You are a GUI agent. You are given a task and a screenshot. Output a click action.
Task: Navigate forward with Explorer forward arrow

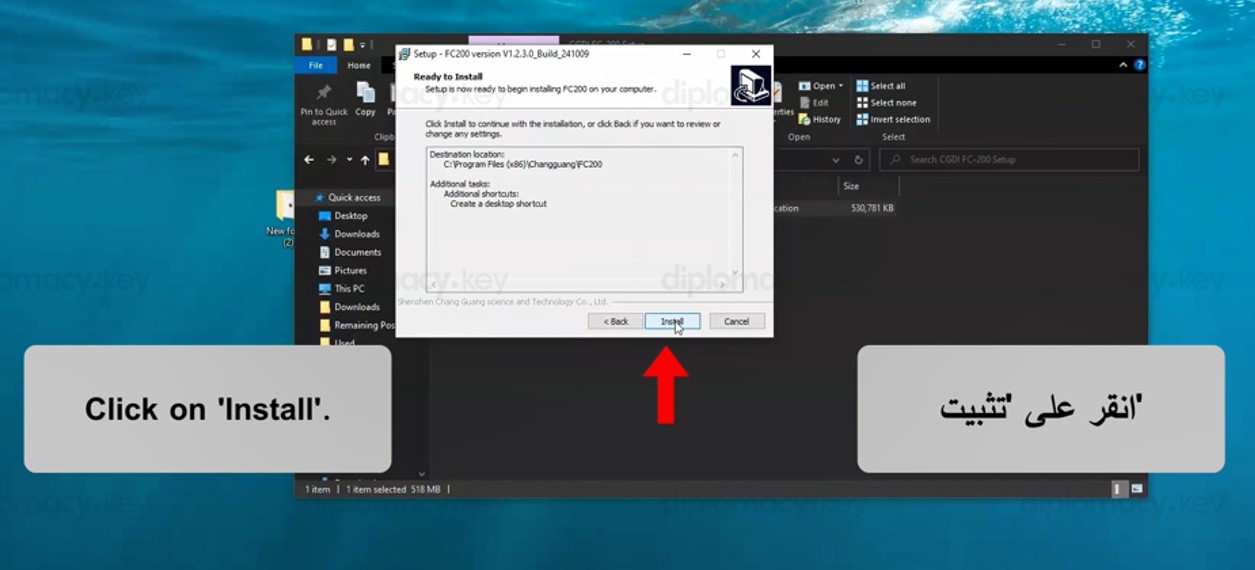click(331, 160)
